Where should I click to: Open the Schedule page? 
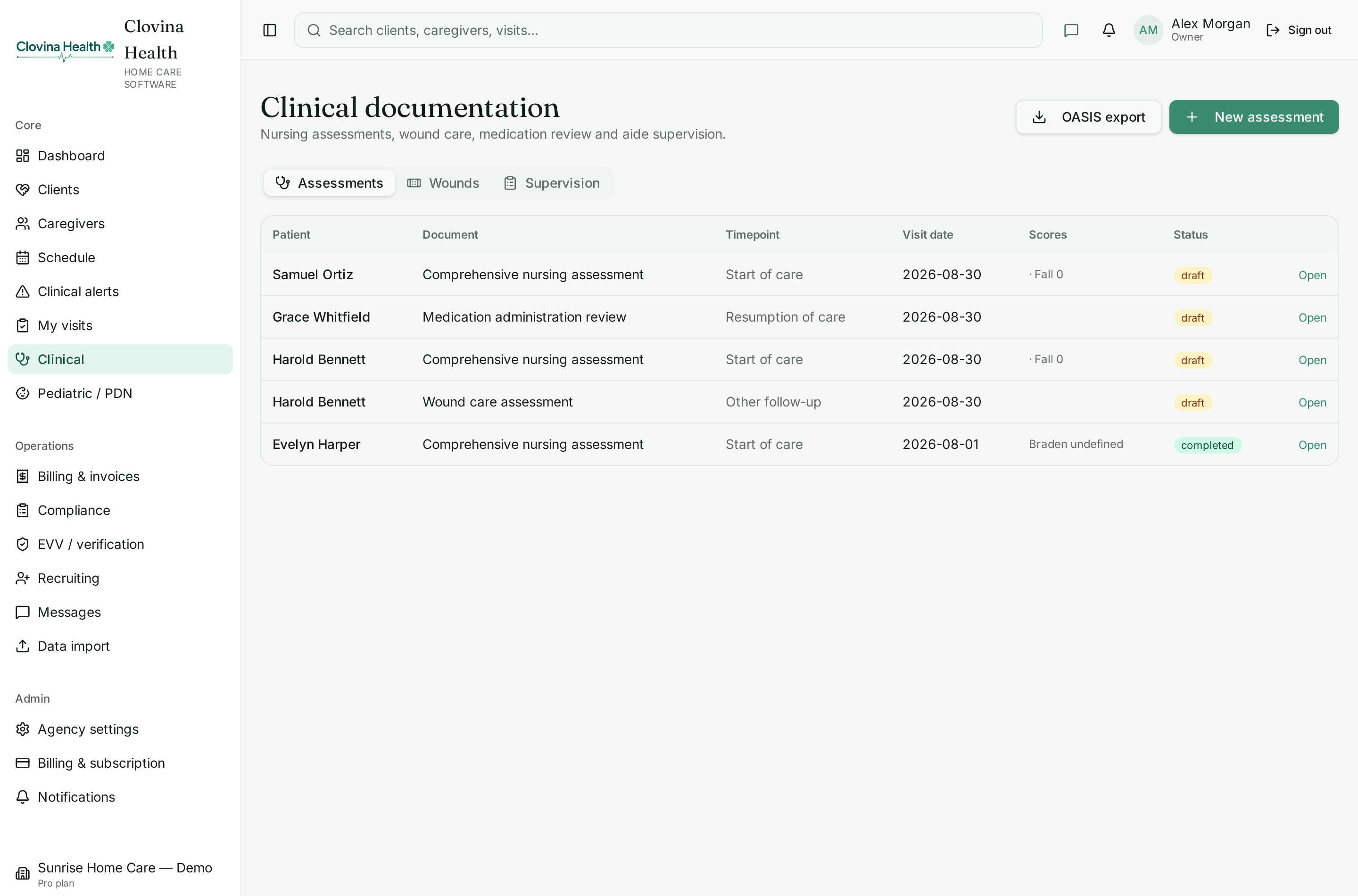[120, 257]
